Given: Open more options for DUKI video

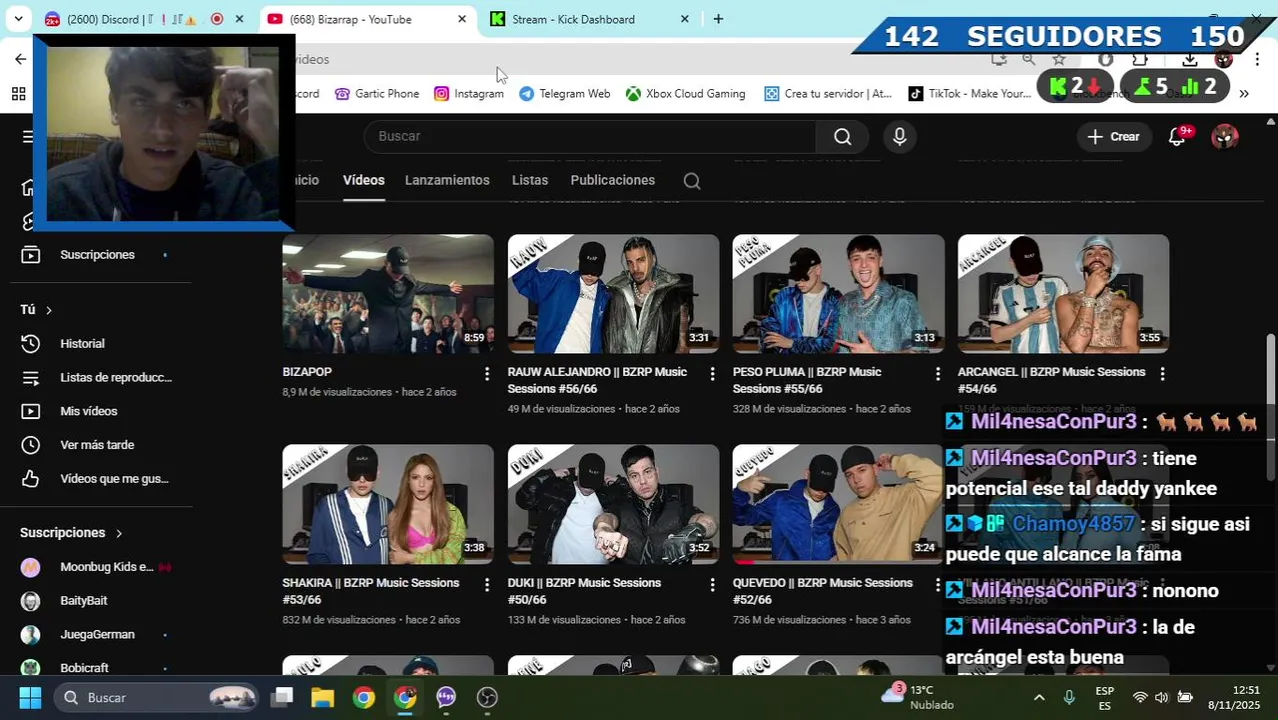Looking at the screenshot, I should (712, 584).
